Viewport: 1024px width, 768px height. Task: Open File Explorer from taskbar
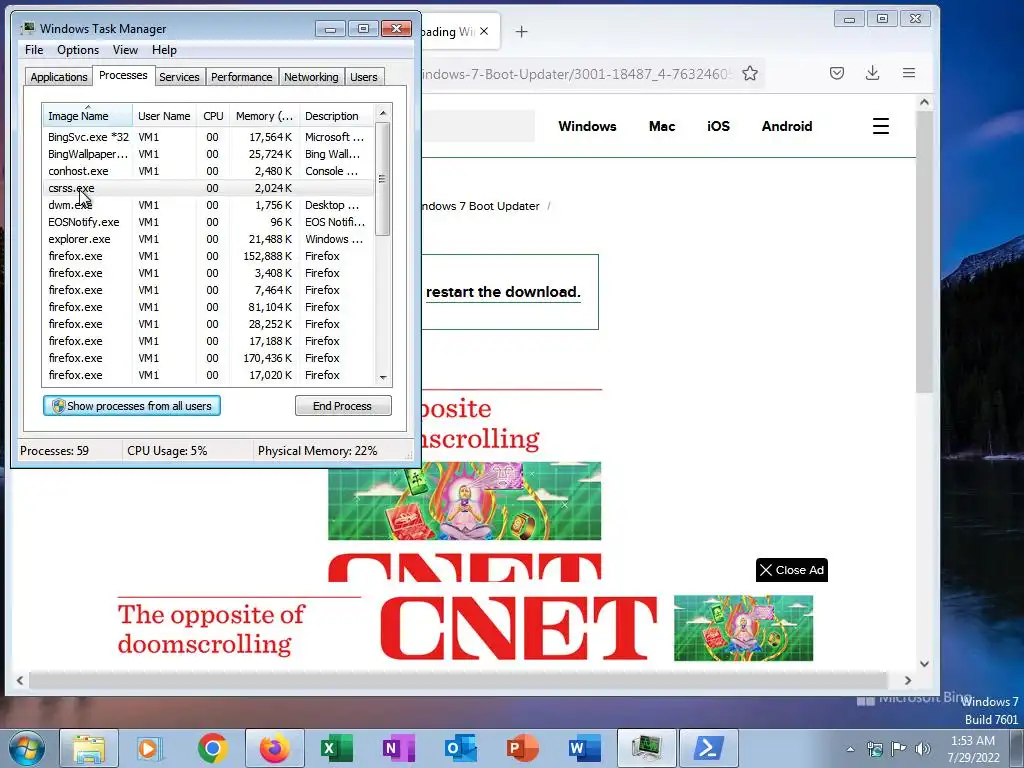coord(89,748)
